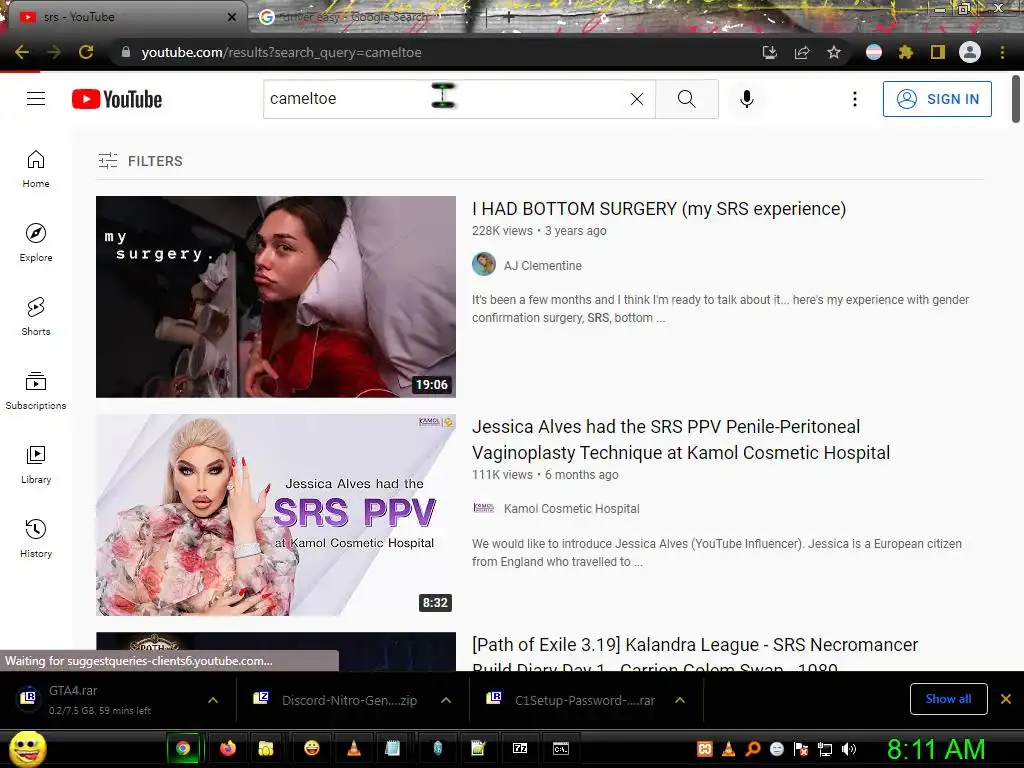The image size is (1024, 768).
Task: Bookmark this page with the star
Action: (834, 52)
